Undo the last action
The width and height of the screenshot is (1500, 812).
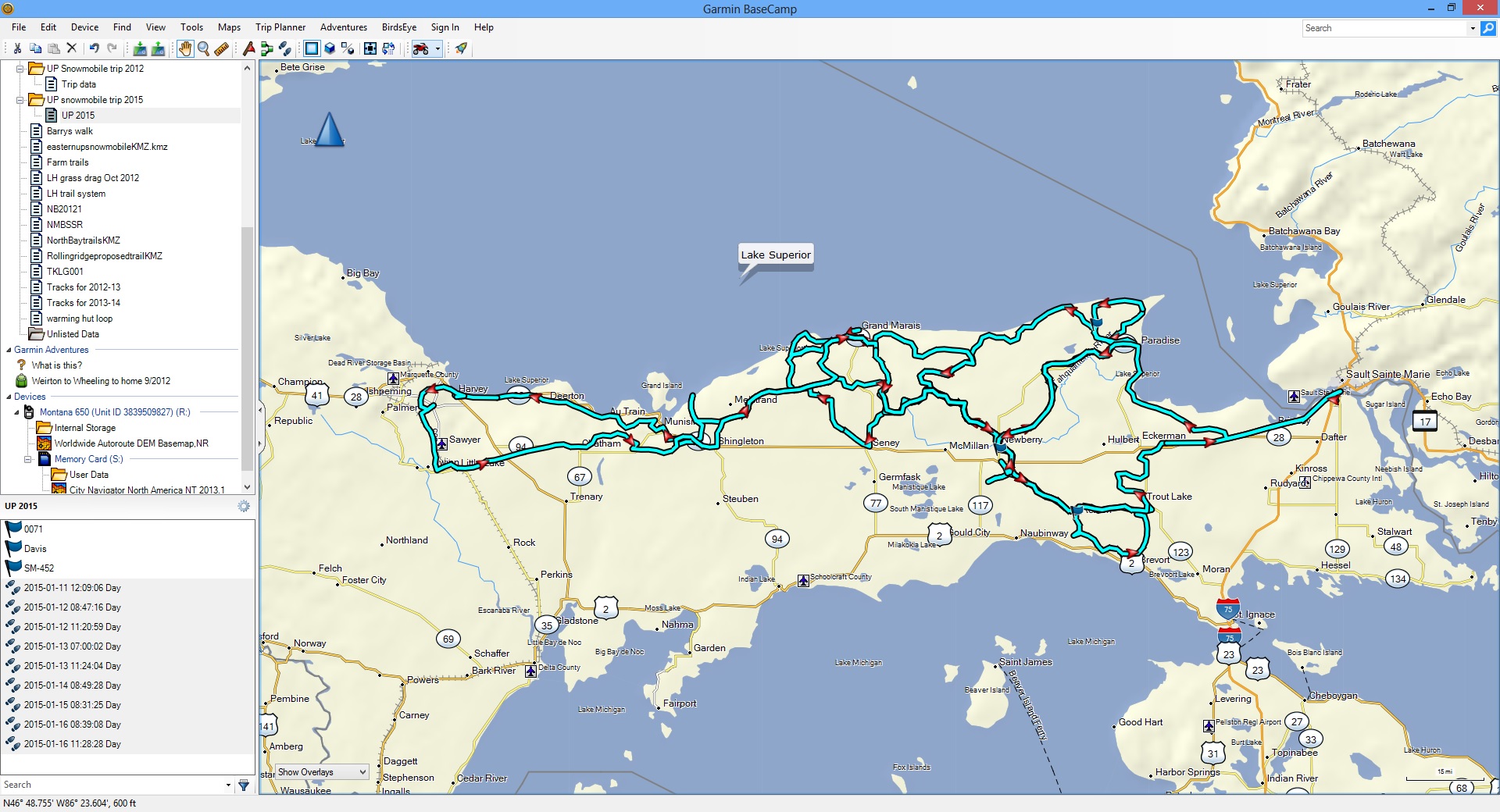(94, 48)
